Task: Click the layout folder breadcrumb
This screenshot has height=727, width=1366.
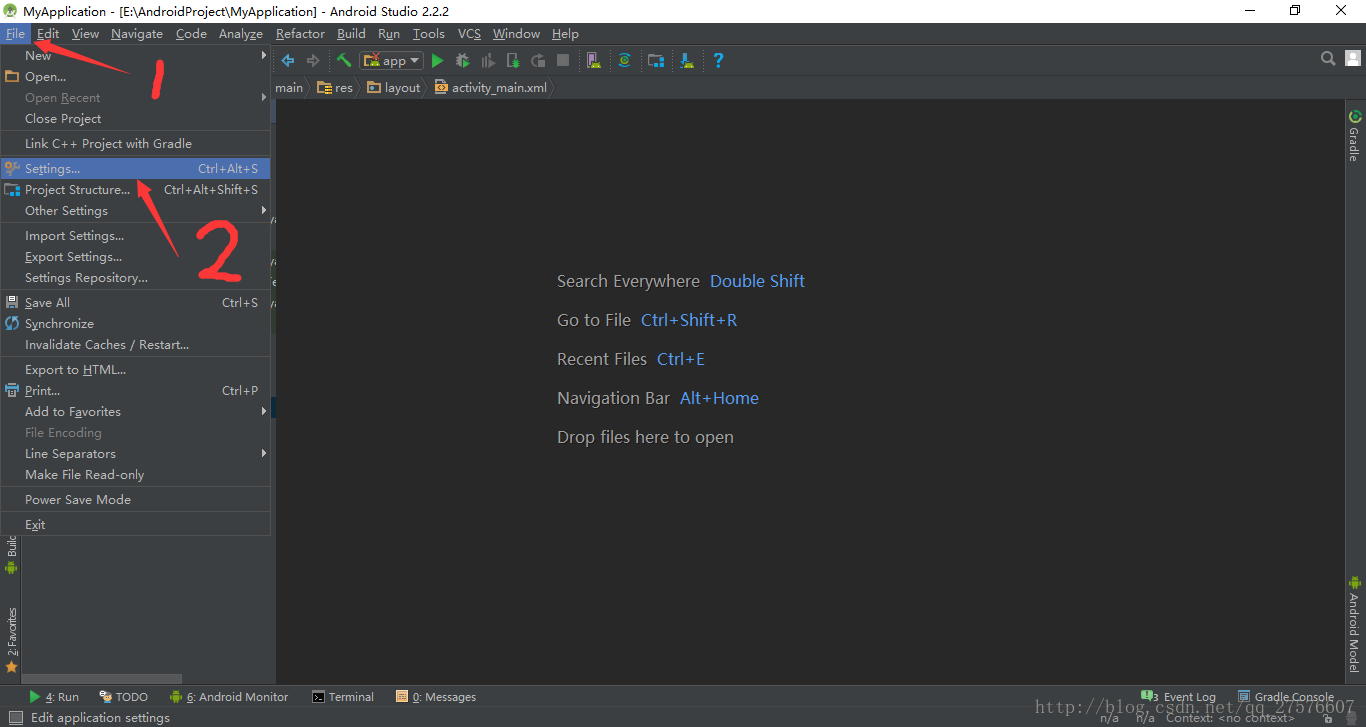Action: pos(394,87)
